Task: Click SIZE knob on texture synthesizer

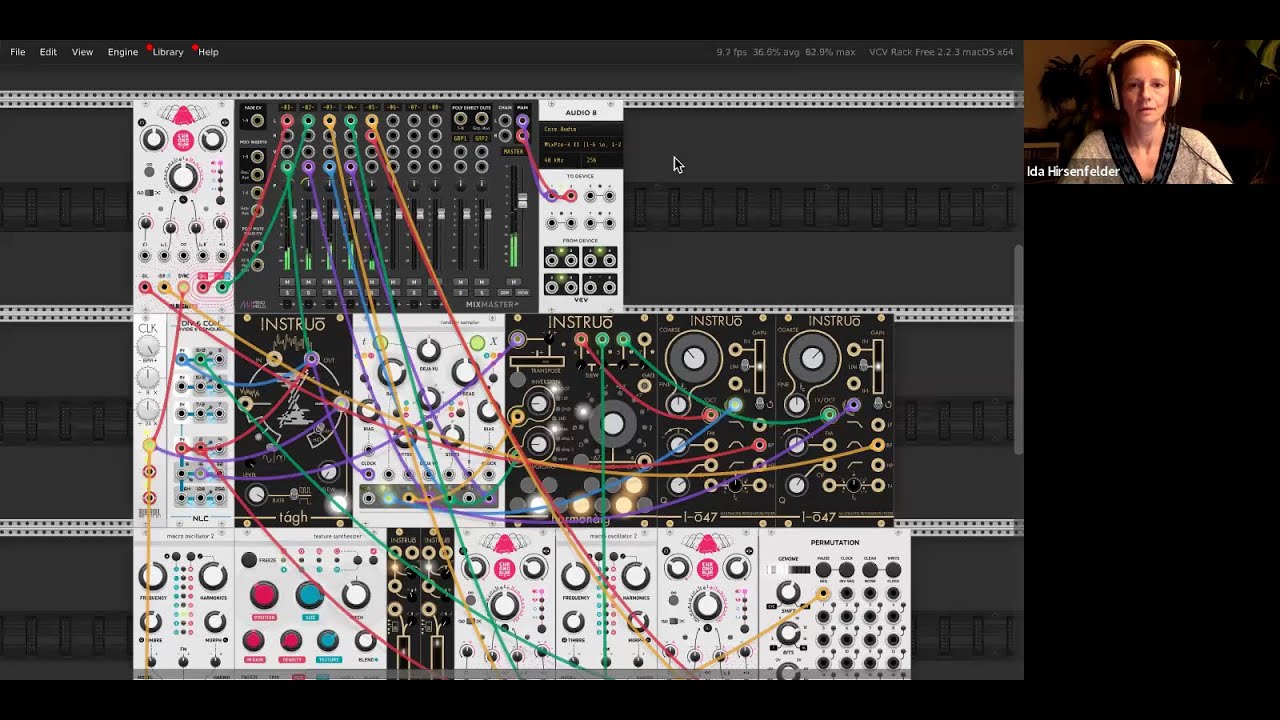Action: point(310,595)
